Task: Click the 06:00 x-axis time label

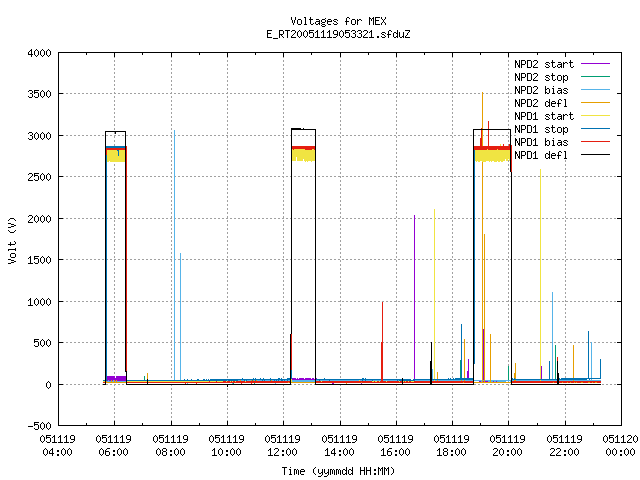Action: pos(113,452)
